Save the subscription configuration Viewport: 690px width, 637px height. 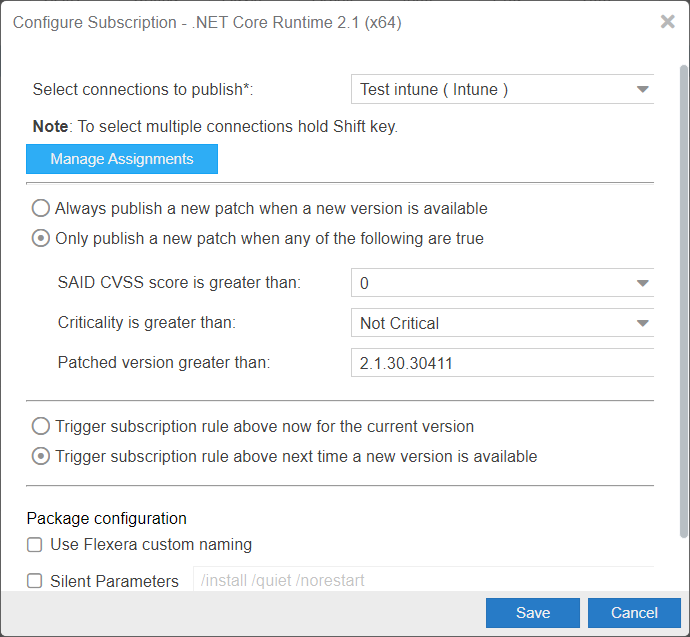click(x=532, y=613)
